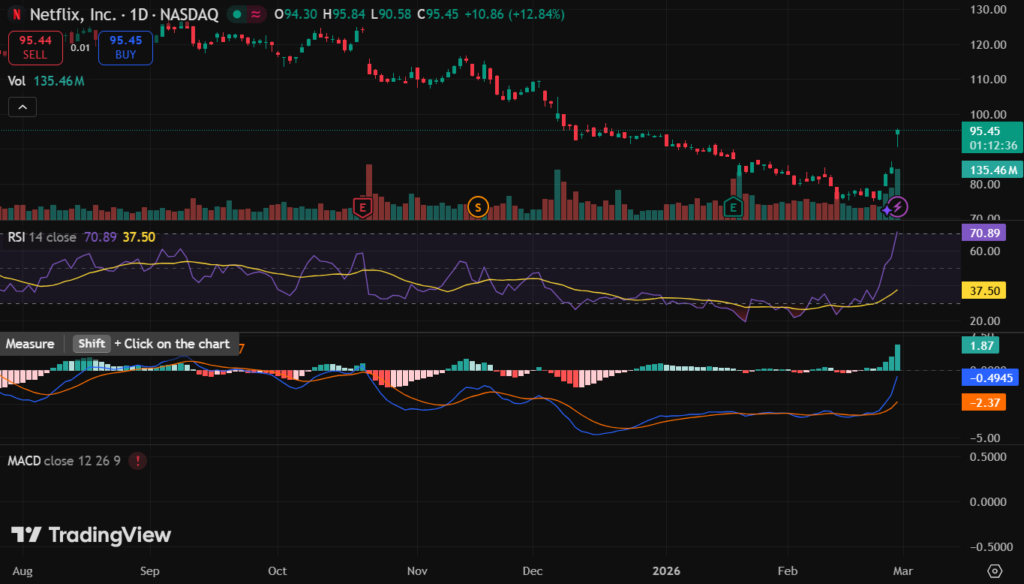Open the purple lightning bolt news icon
This screenshot has height=584, width=1024.
point(897,207)
